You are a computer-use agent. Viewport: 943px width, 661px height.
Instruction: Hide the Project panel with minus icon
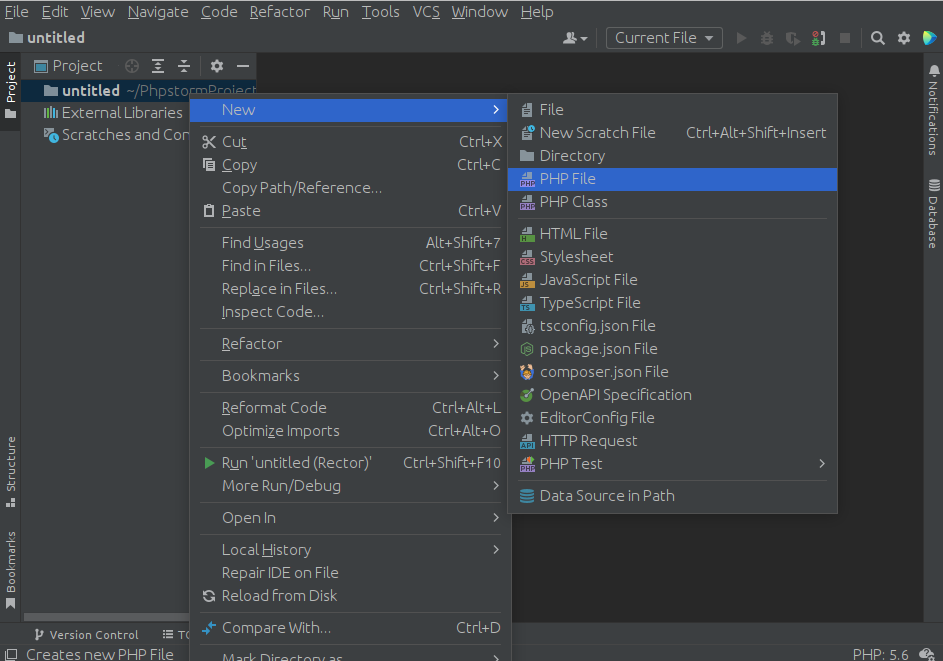243,66
